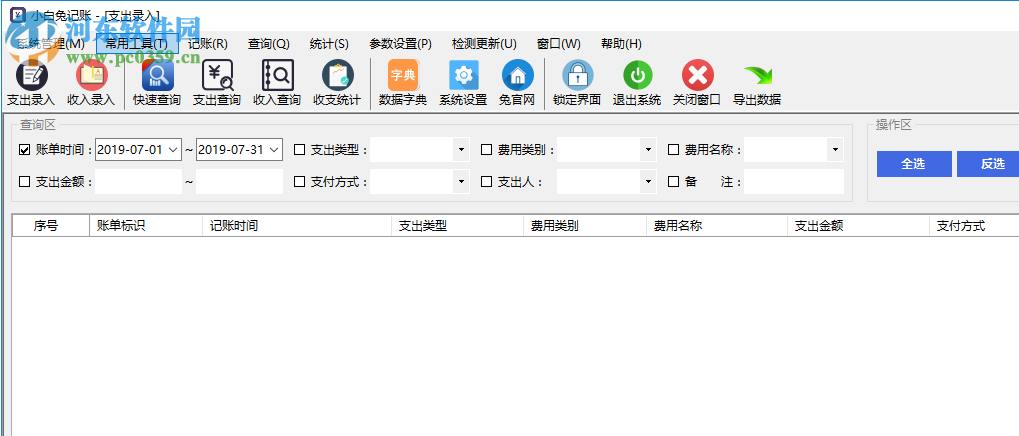Viewport: 1019px width, 436px height.
Task: Visit 兔官网 official website
Action: 517,83
